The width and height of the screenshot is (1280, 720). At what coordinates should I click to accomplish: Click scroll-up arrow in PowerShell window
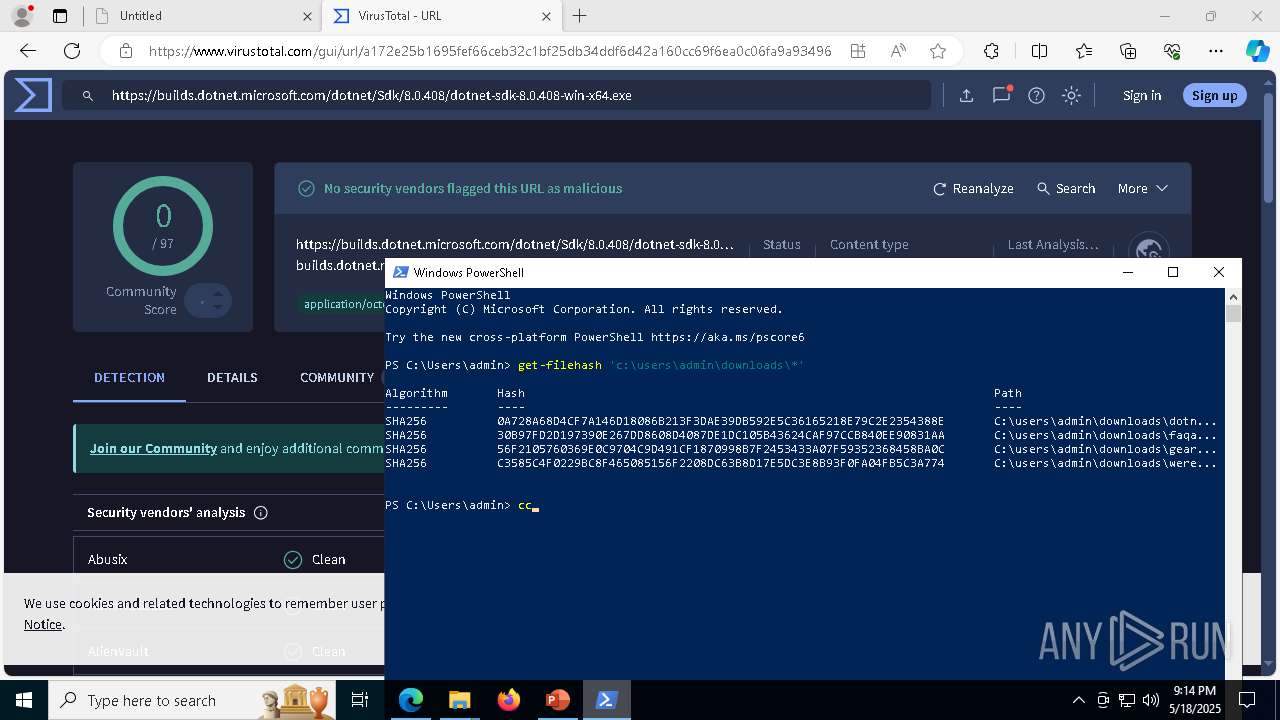point(1234,297)
